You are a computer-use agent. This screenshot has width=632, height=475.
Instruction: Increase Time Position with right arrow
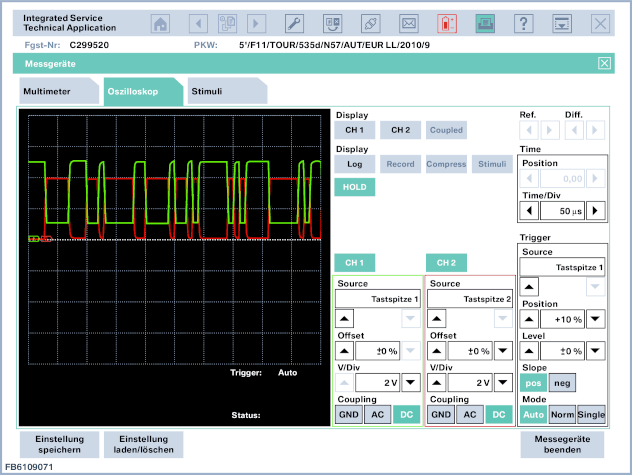click(595, 178)
